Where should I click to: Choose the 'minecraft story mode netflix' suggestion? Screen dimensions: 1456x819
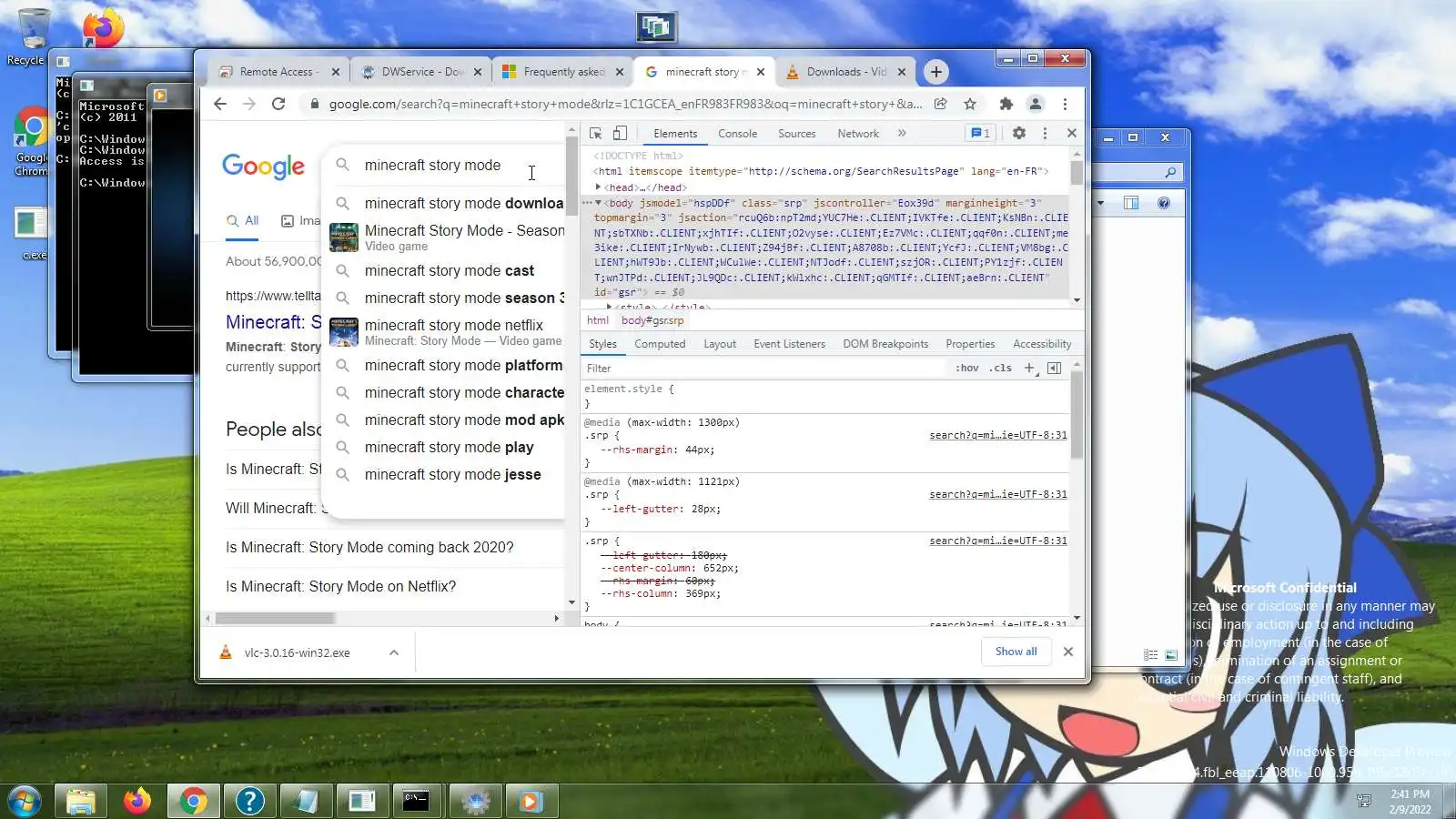click(x=446, y=332)
